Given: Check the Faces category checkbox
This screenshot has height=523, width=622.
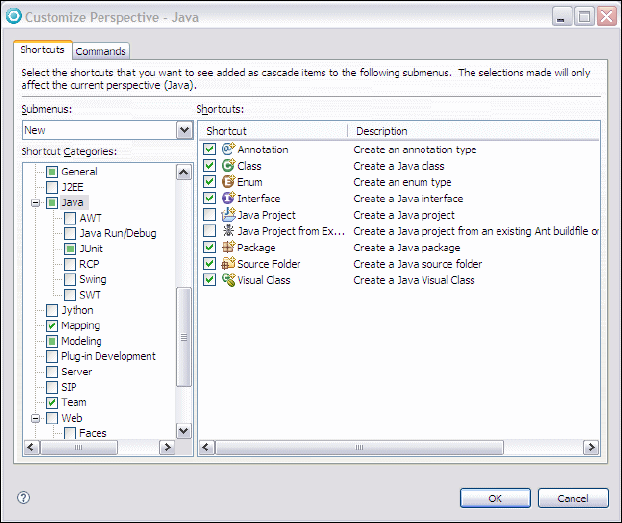Looking at the screenshot, I should (x=70, y=433).
